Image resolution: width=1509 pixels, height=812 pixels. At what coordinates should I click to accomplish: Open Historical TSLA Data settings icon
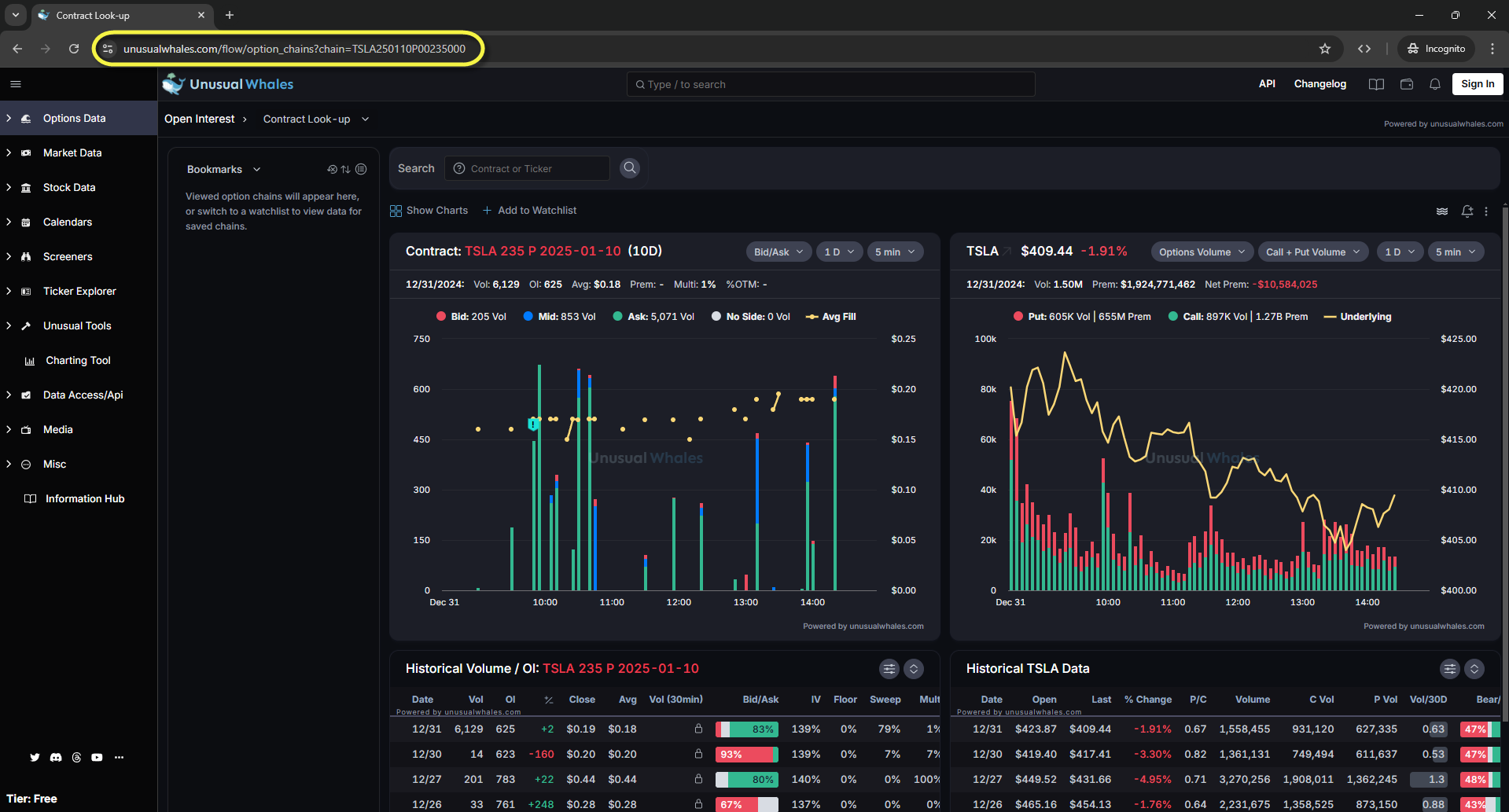1450,669
